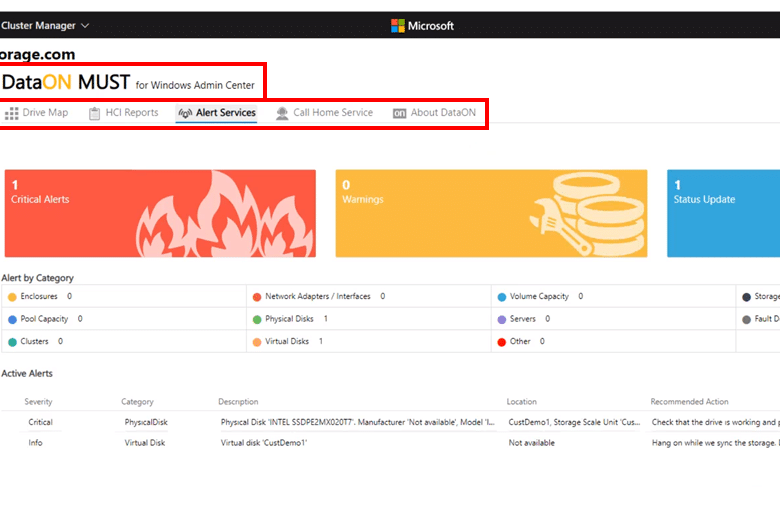Click the disk and wrench Warnings icon
The image size is (780, 514).
coord(587,215)
